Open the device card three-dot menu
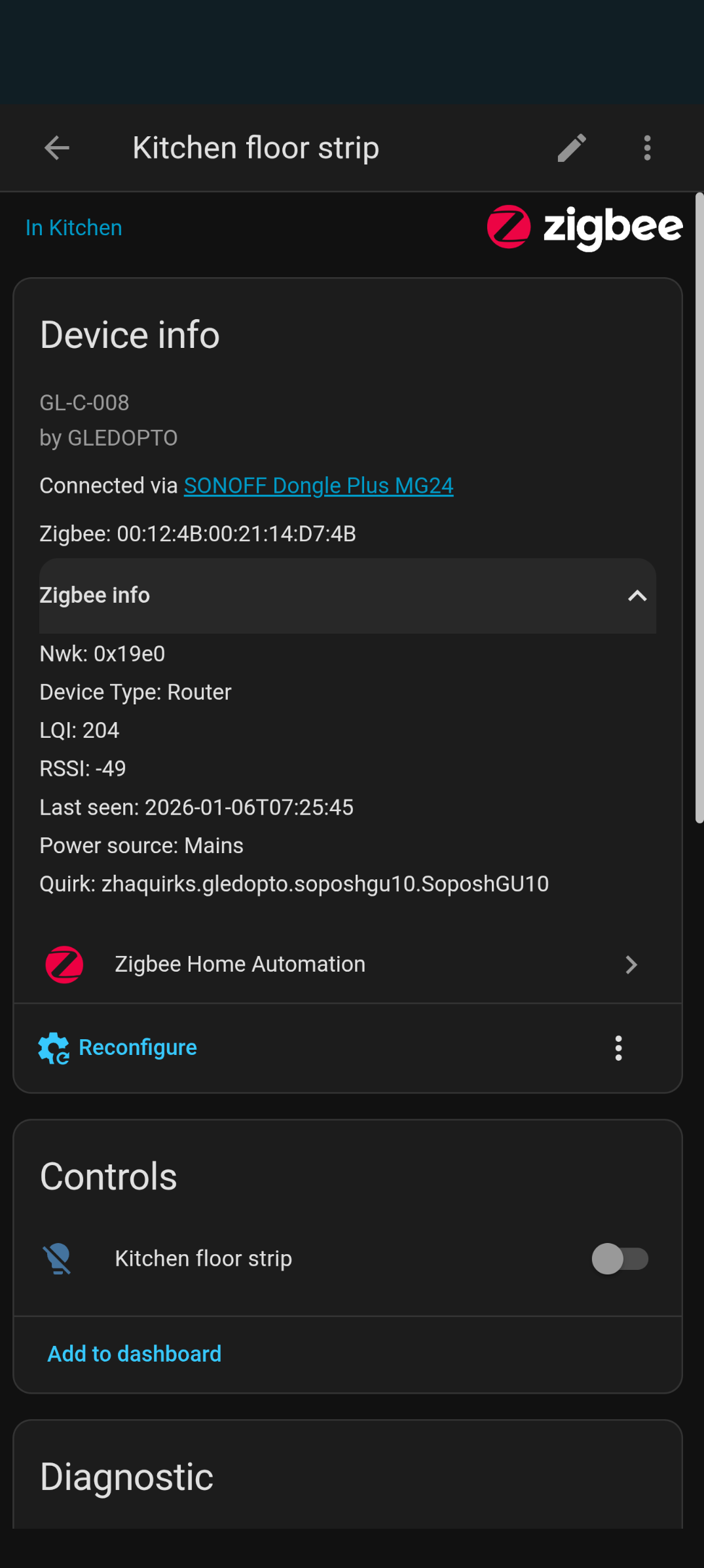The height and width of the screenshot is (1568, 704). coord(618,1048)
